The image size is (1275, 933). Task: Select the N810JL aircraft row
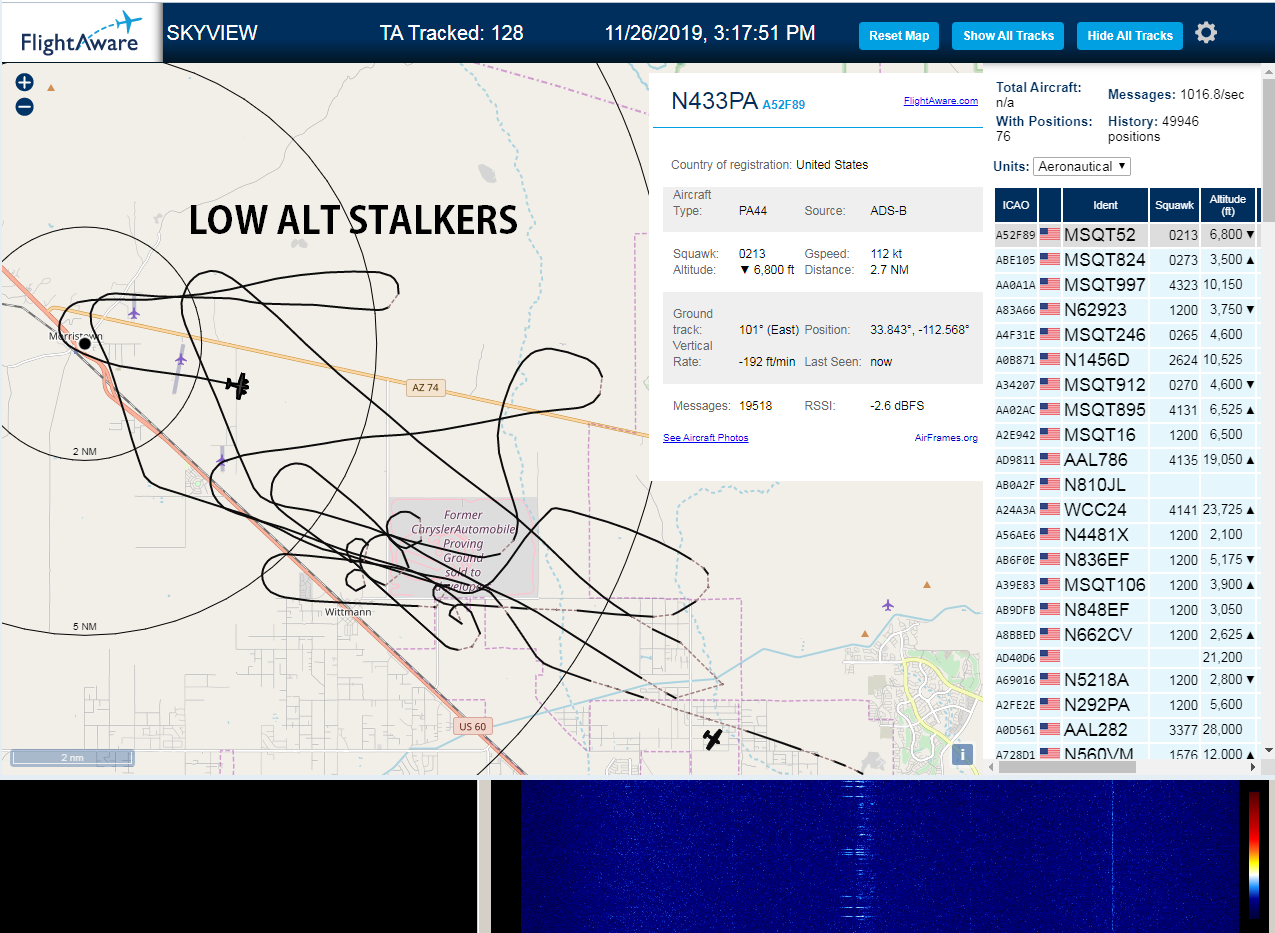click(1125, 485)
